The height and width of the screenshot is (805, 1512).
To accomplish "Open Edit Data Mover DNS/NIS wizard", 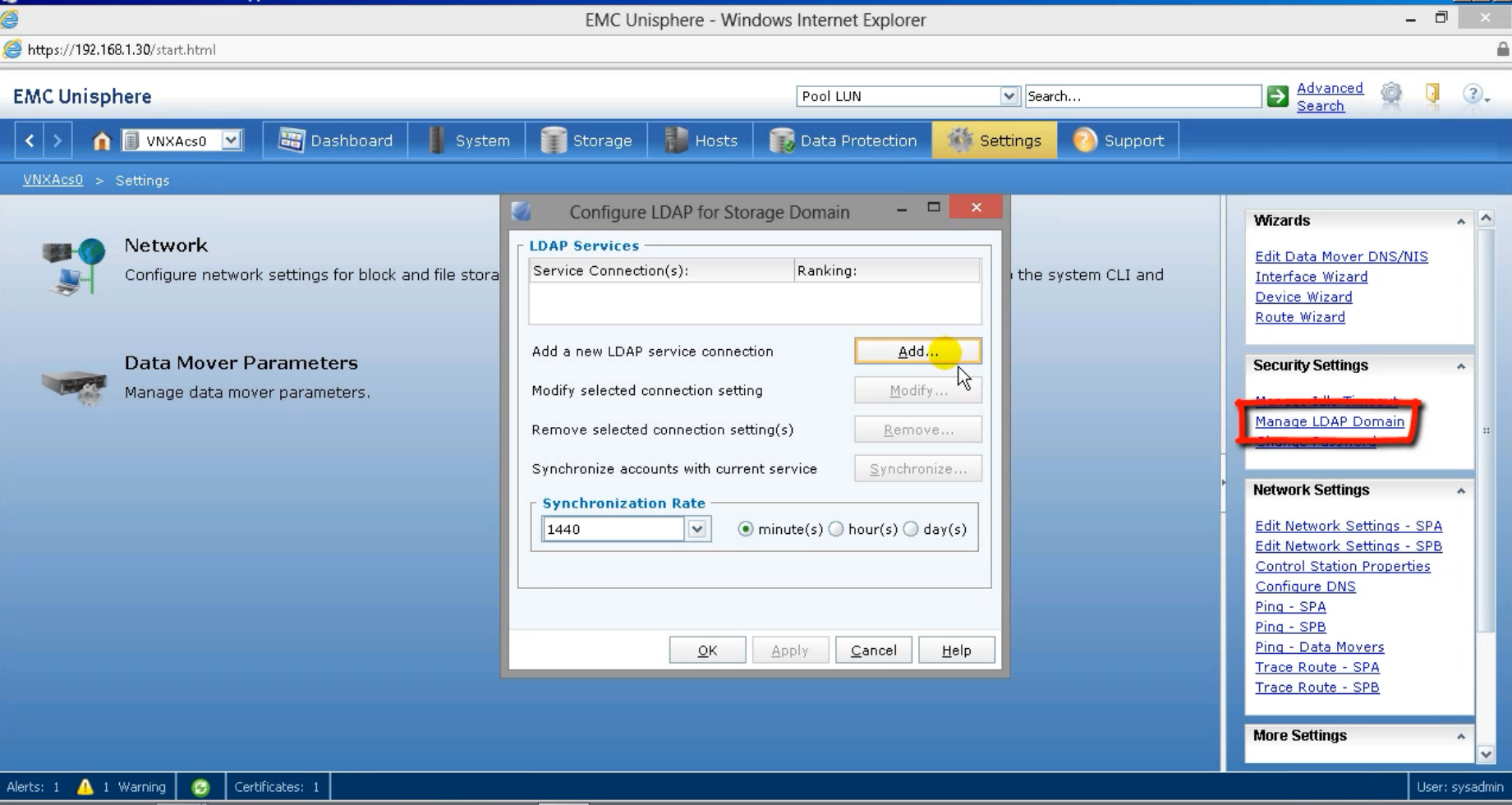I will tap(1341, 256).
